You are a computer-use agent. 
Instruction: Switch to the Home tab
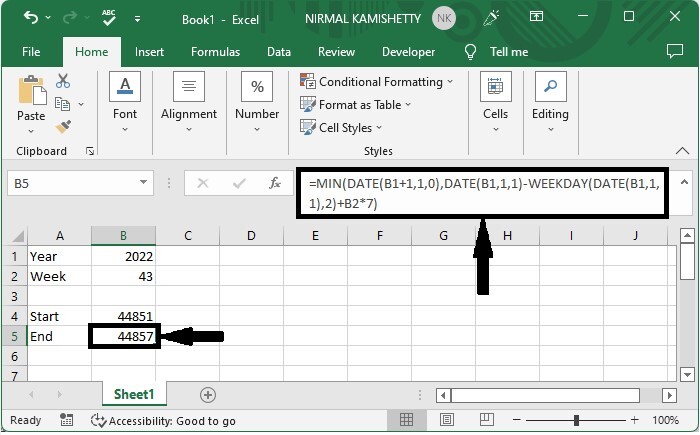click(x=92, y=52)
